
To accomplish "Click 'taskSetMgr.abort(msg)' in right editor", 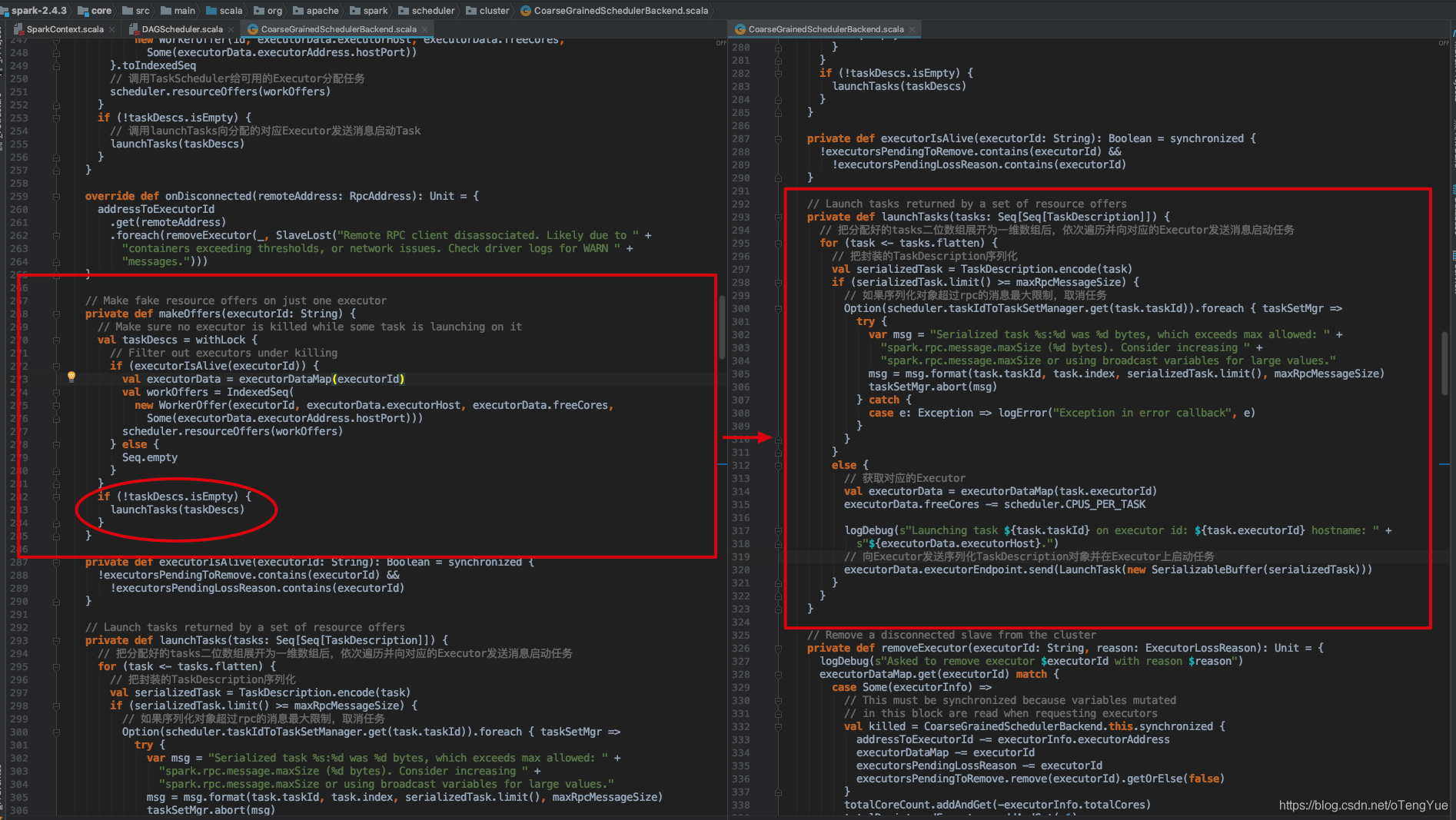I will [x=932, y=387].
